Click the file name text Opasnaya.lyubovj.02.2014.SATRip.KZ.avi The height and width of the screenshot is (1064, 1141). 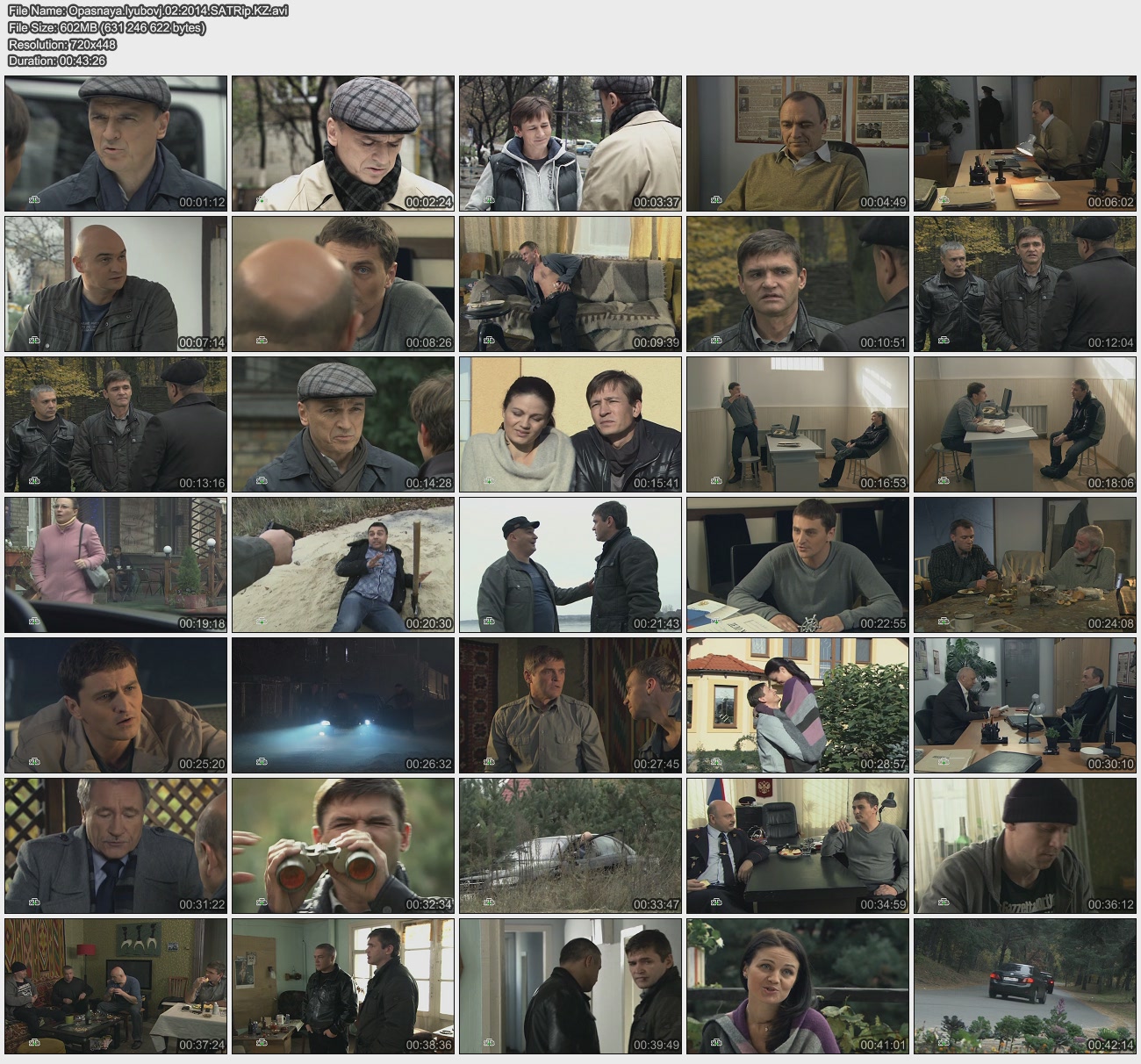pyautogui.click(x=147, y=11)
